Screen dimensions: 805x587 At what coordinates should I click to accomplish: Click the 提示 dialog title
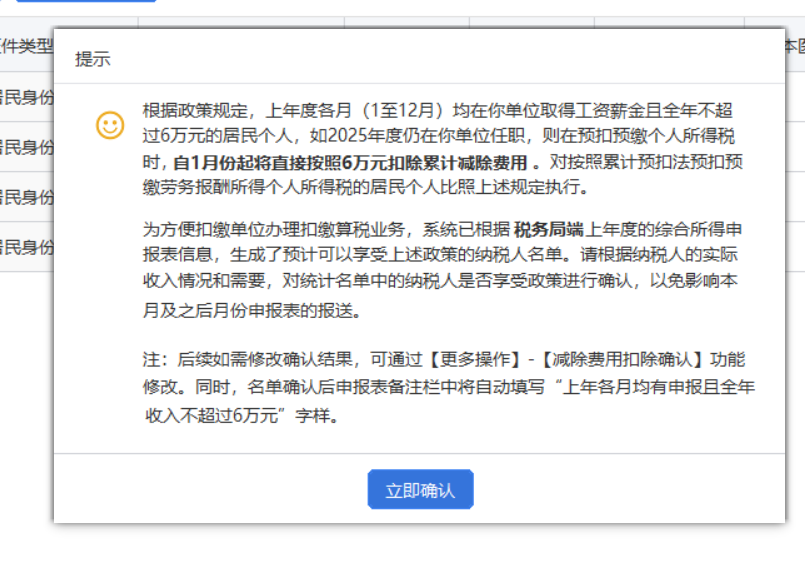(x=92, y=59)
